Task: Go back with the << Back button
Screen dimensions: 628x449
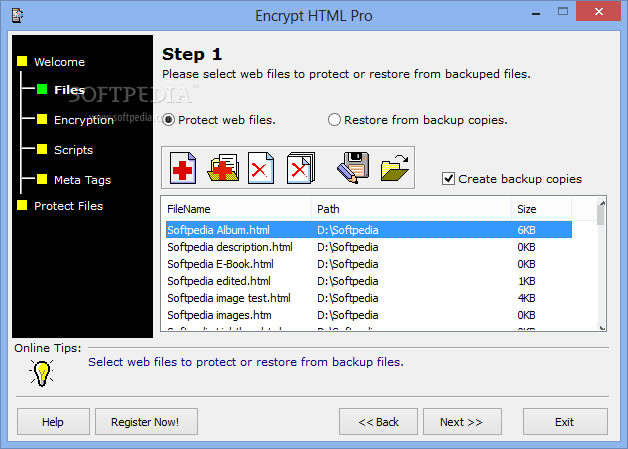Action: pyautogui.click(x=378, y=422)
